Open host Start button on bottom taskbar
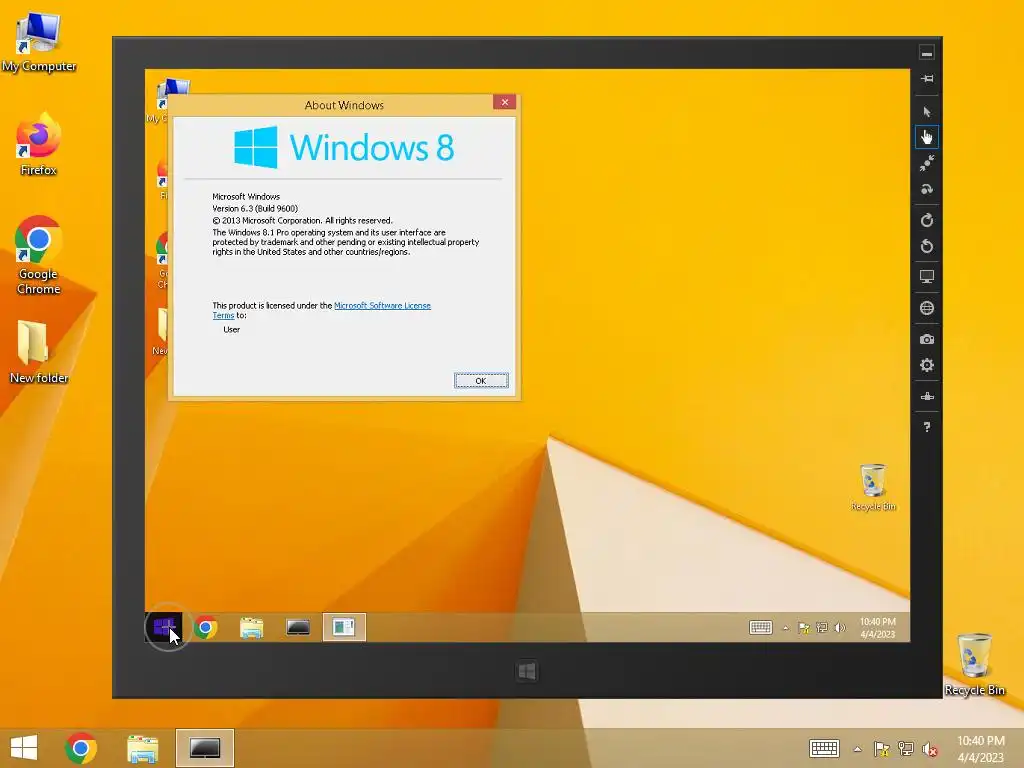This screenshot has width=1024, height=768. 24,748
